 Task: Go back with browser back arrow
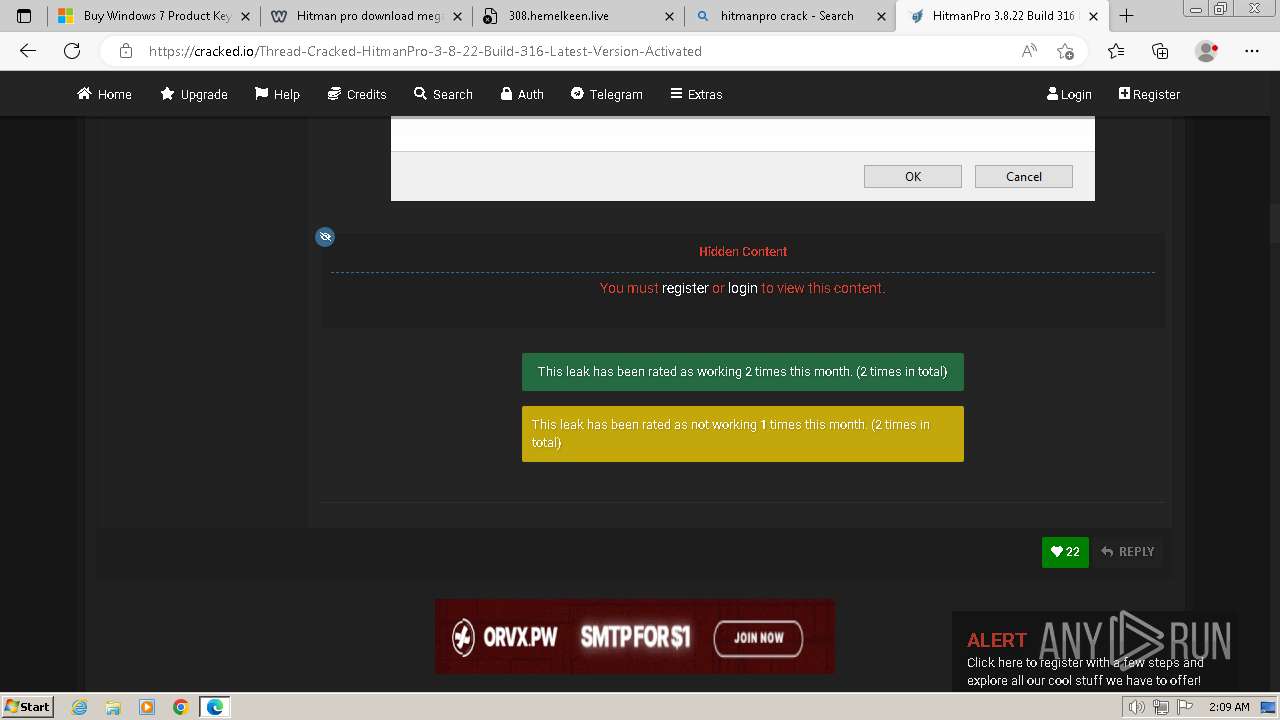(x=28, y=51)
